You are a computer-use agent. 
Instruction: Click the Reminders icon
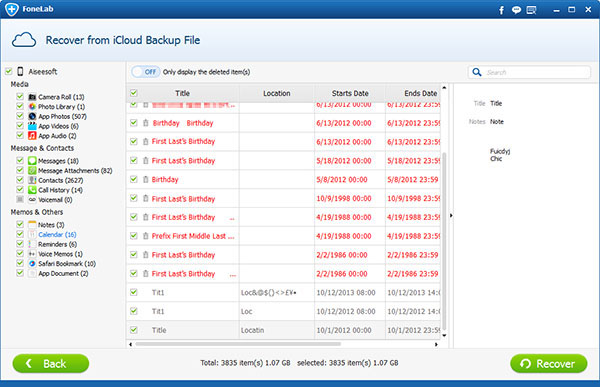click(x=32, y=244)
